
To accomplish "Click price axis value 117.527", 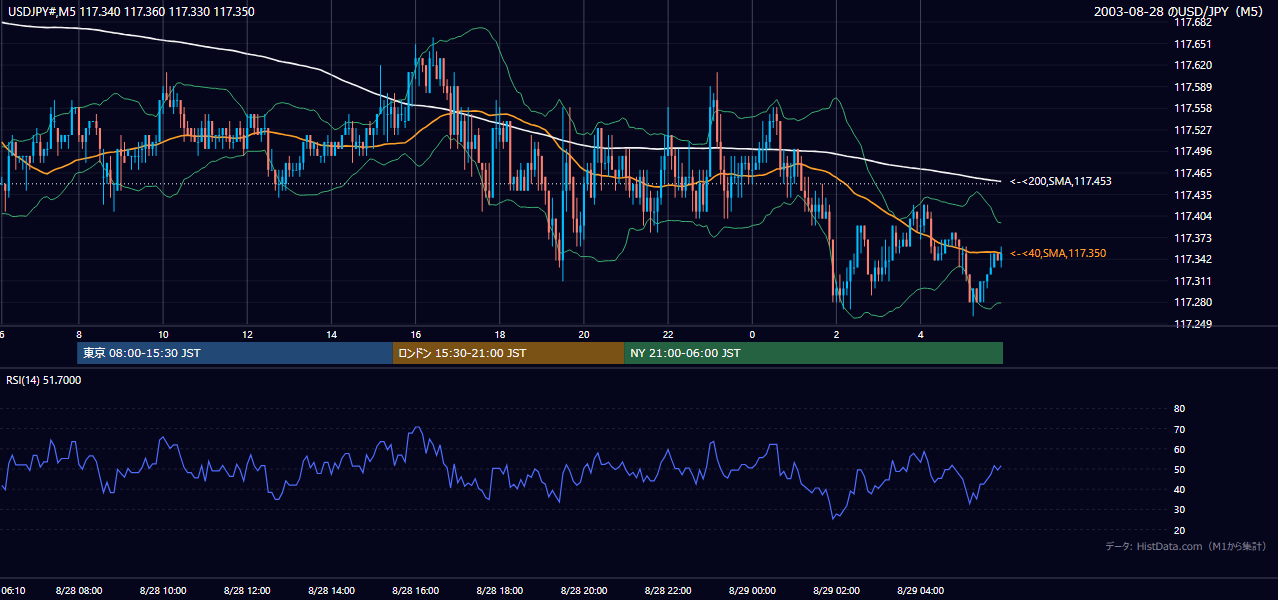I will tap(1193, 130).
